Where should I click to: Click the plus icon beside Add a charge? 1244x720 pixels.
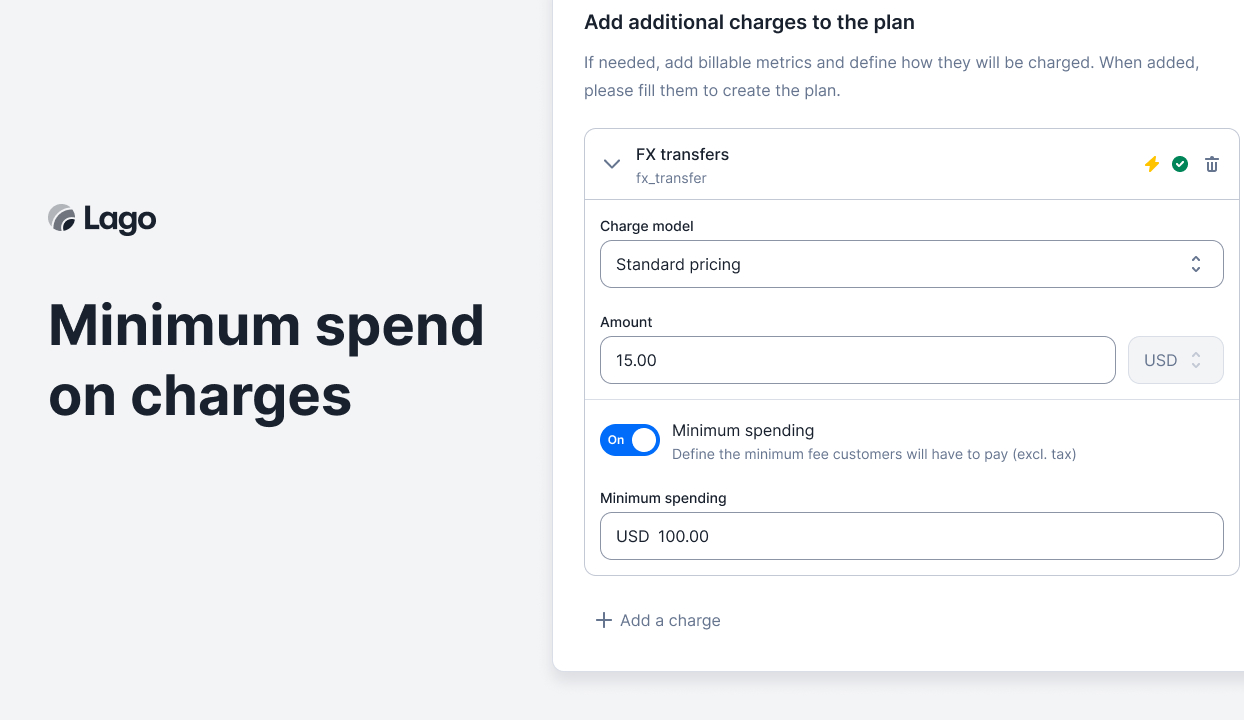coord(603,620)
